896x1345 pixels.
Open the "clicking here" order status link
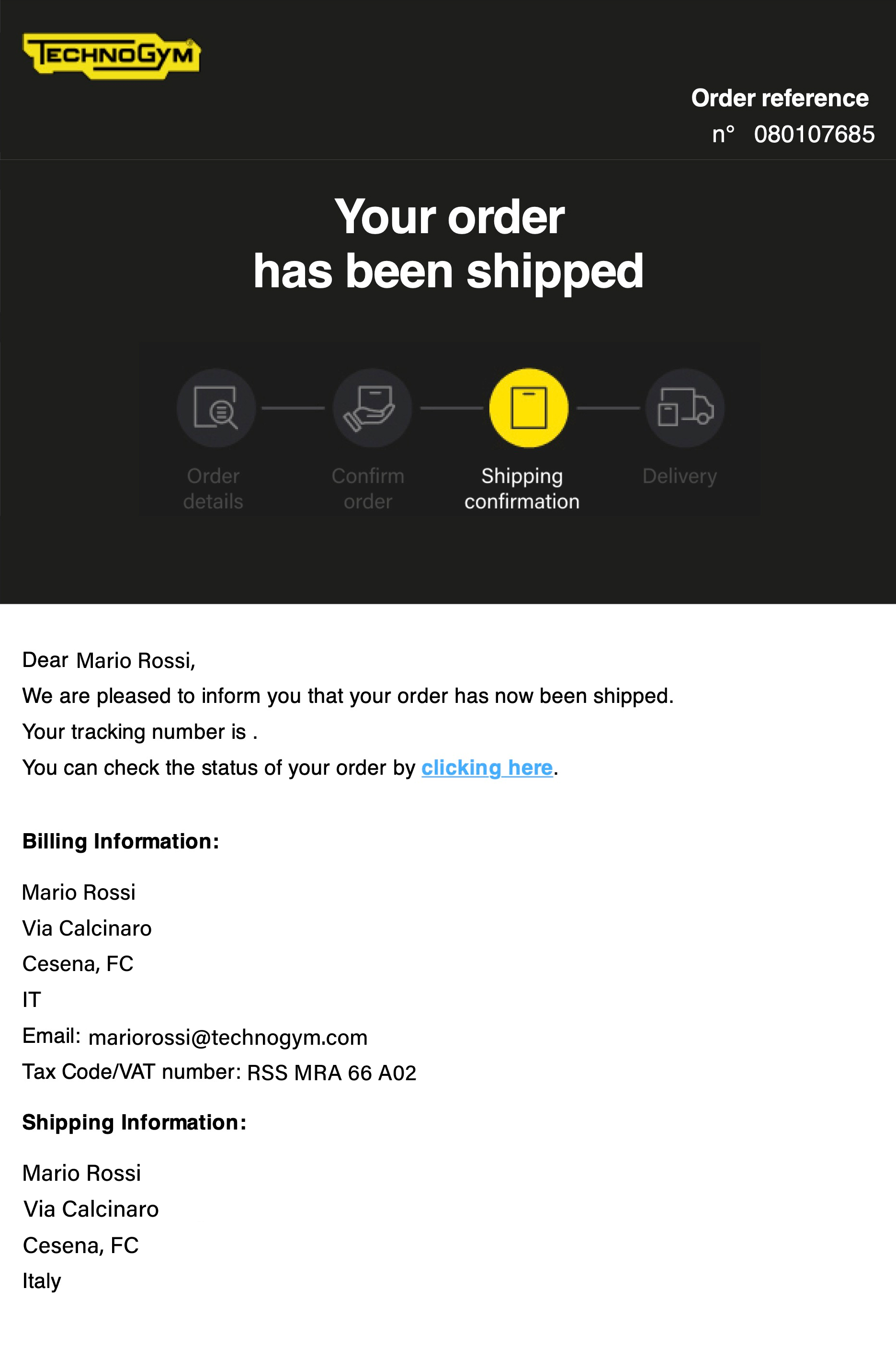tap(487, 768)
